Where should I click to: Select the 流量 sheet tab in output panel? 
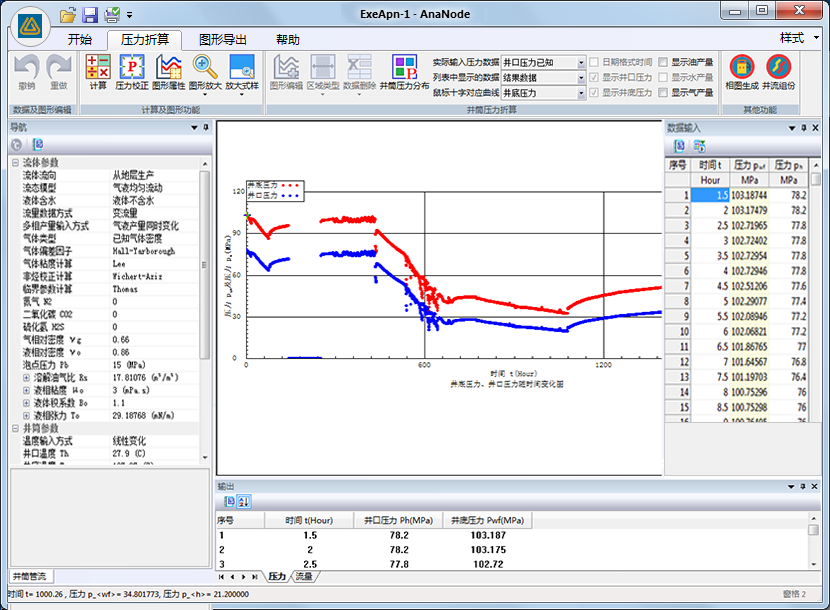pyautogui.click(x=304, y=577)
